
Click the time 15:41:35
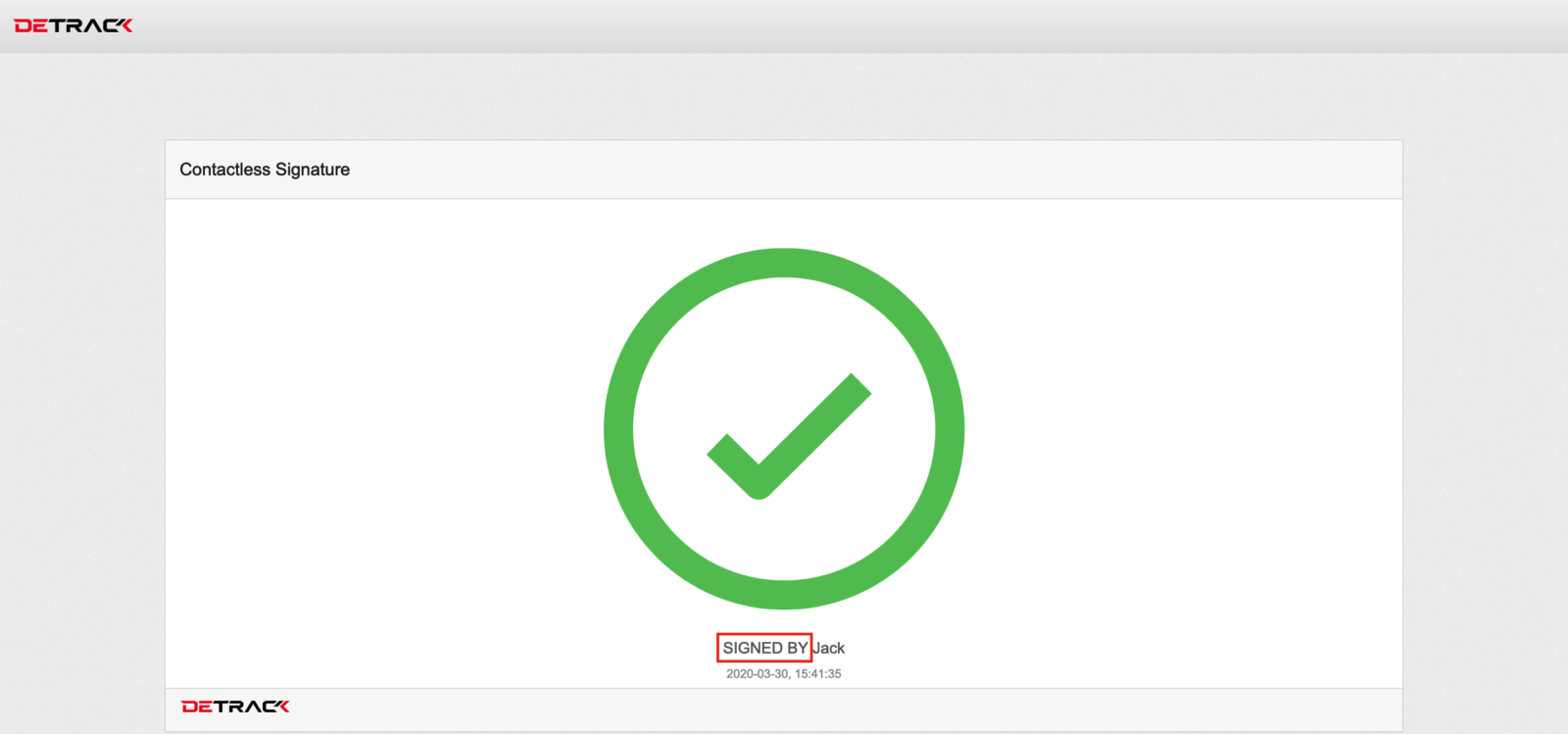click(x=818, y=674)
